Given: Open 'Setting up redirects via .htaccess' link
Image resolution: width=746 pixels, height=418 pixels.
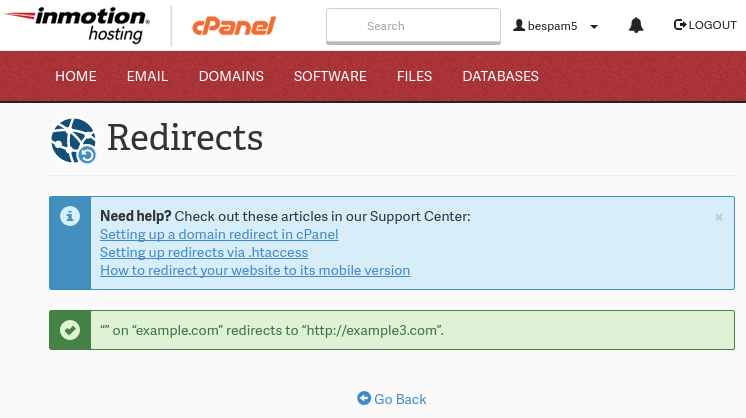Looking at the screenshot, I should [x=204, y=252].
